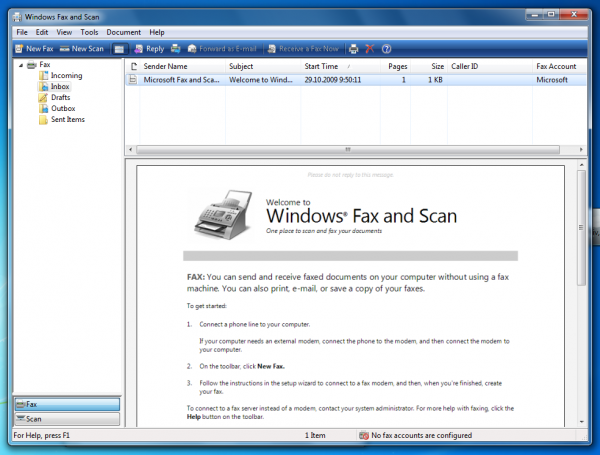
Task: Sort by Start Time column header
Action: click(x=341, y=66)
